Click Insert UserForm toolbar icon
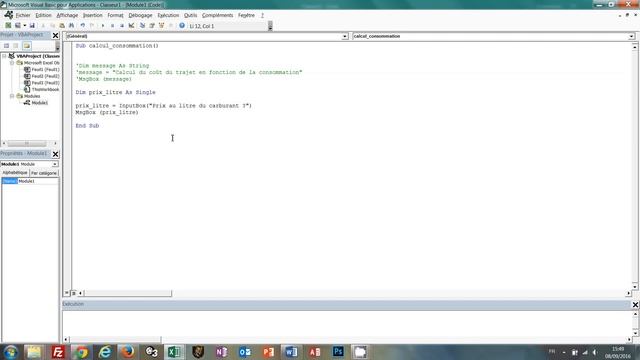The image size is (640, 360). click(x=18, y=25)
